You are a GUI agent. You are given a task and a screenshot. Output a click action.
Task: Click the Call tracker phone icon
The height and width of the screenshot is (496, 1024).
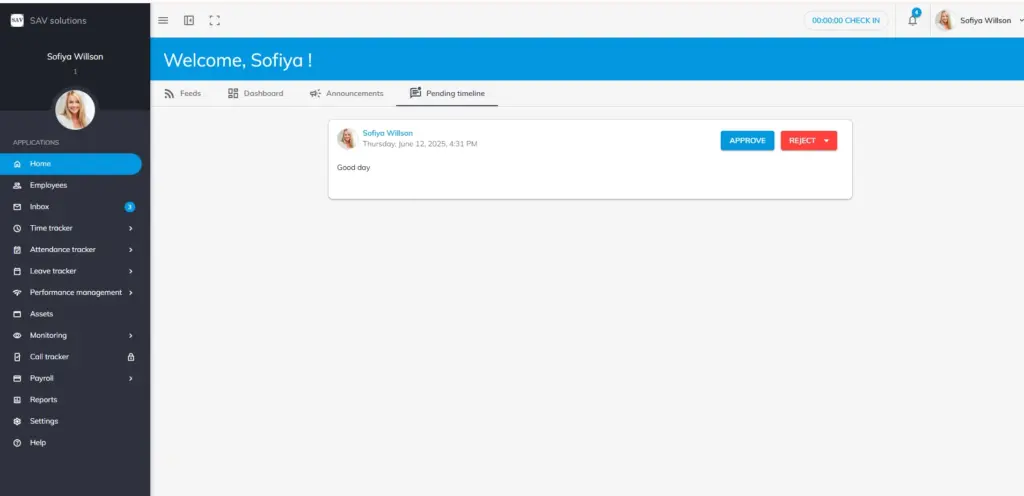coord(18,357)
